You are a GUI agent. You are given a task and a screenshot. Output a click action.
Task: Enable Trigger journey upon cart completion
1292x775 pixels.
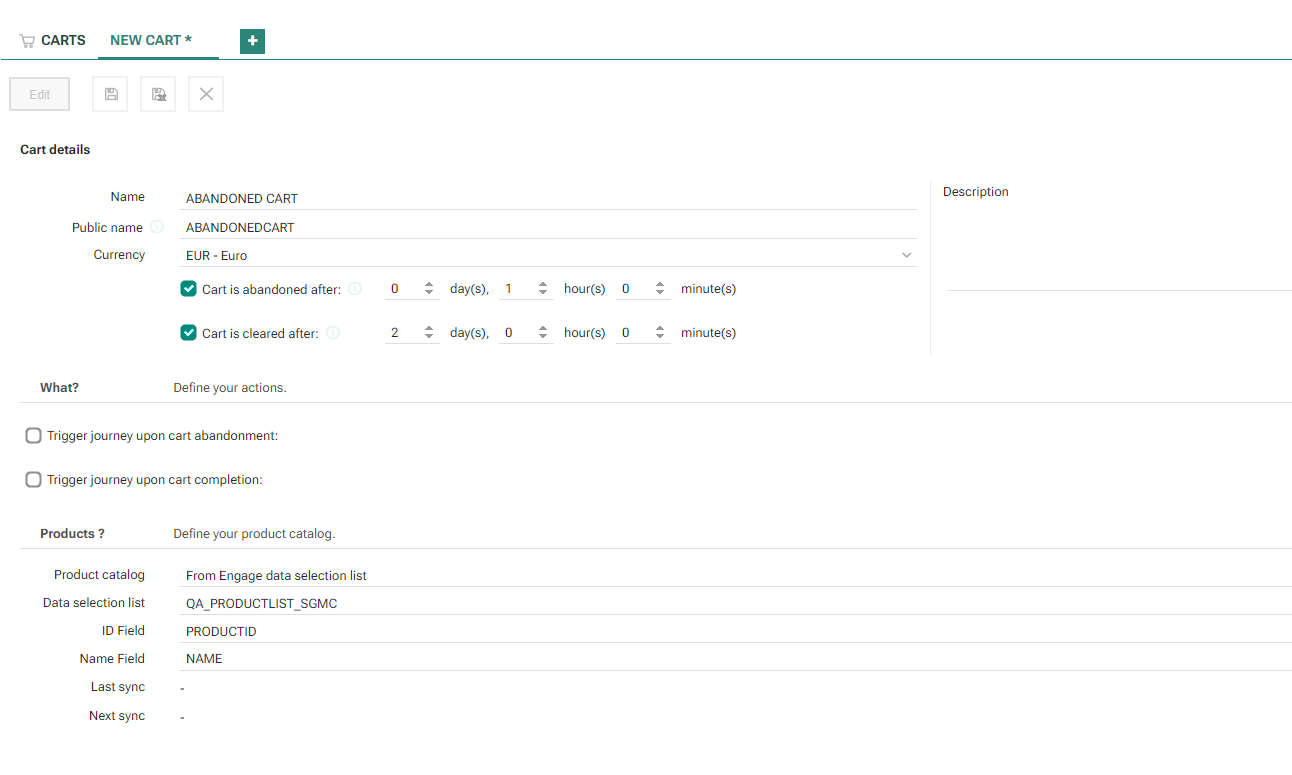point(34,480)
